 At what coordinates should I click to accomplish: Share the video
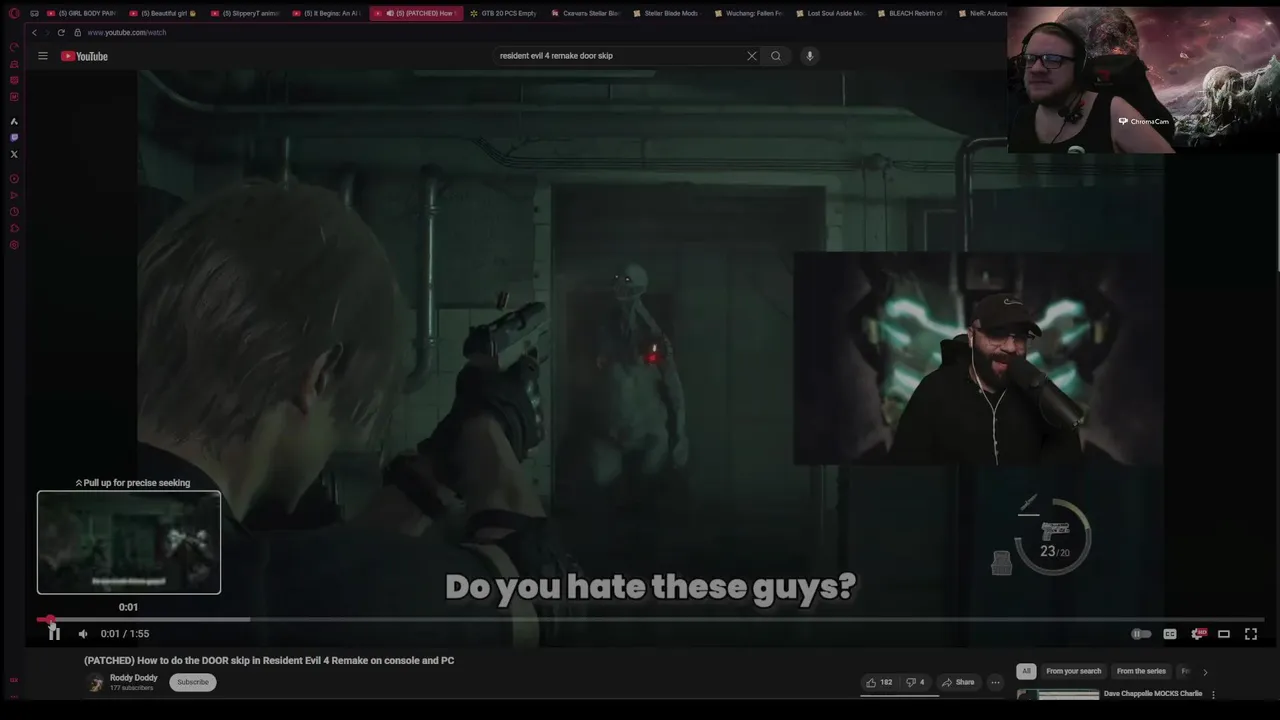pos(958,682)
